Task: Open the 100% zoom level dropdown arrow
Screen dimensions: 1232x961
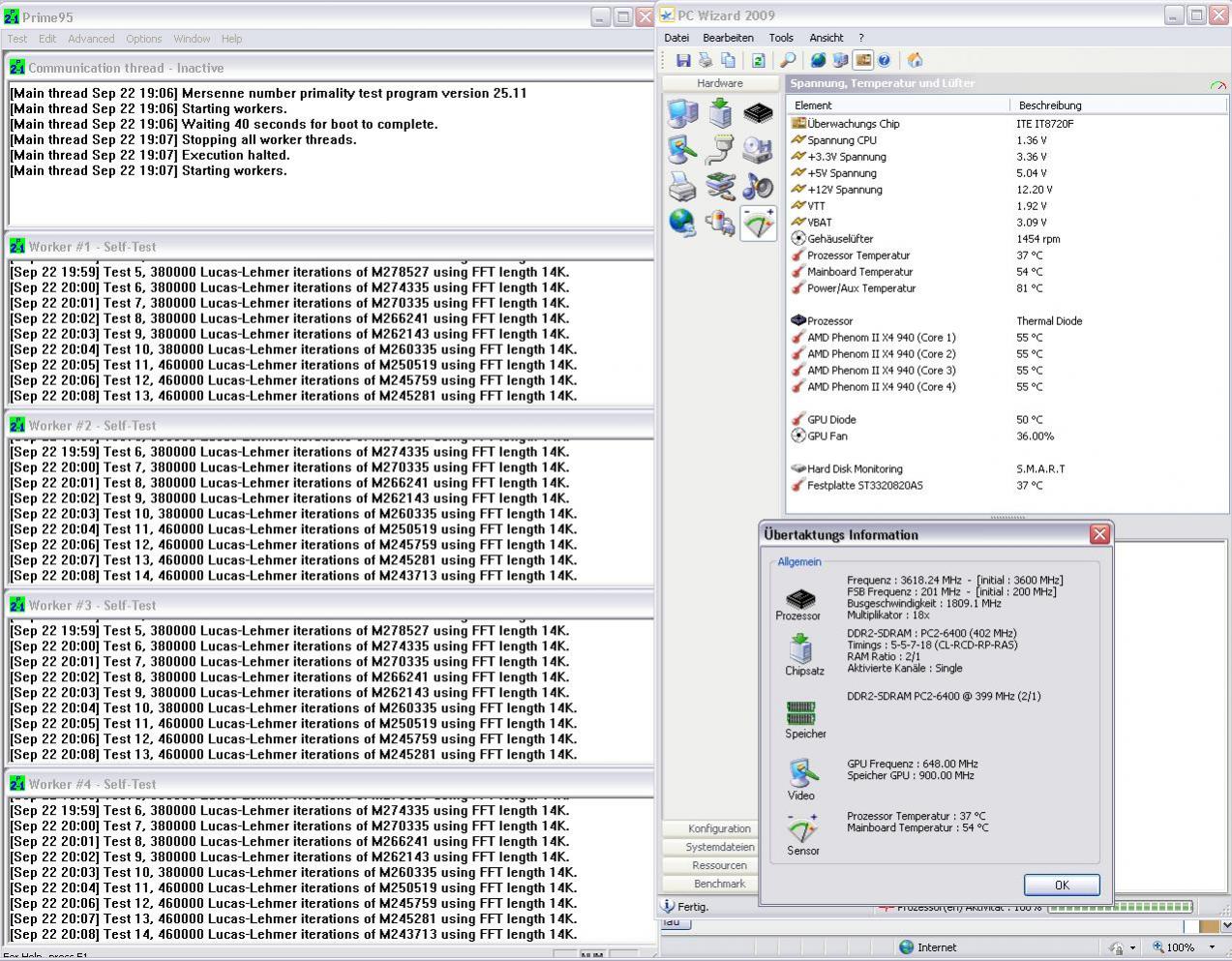Action: coord(1212,947)
